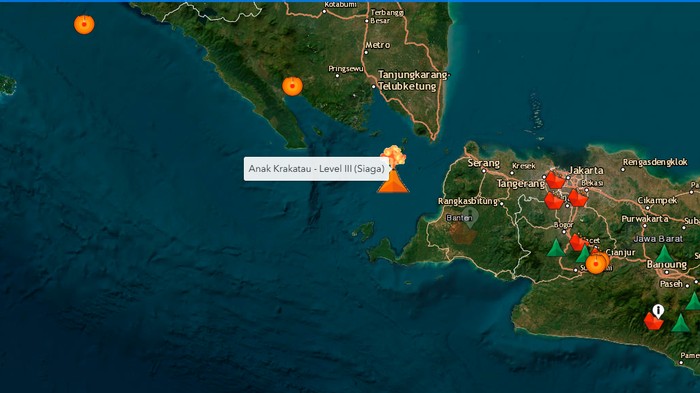Click the Cianjur town label
Screen dimensions: 700x393
620,253
